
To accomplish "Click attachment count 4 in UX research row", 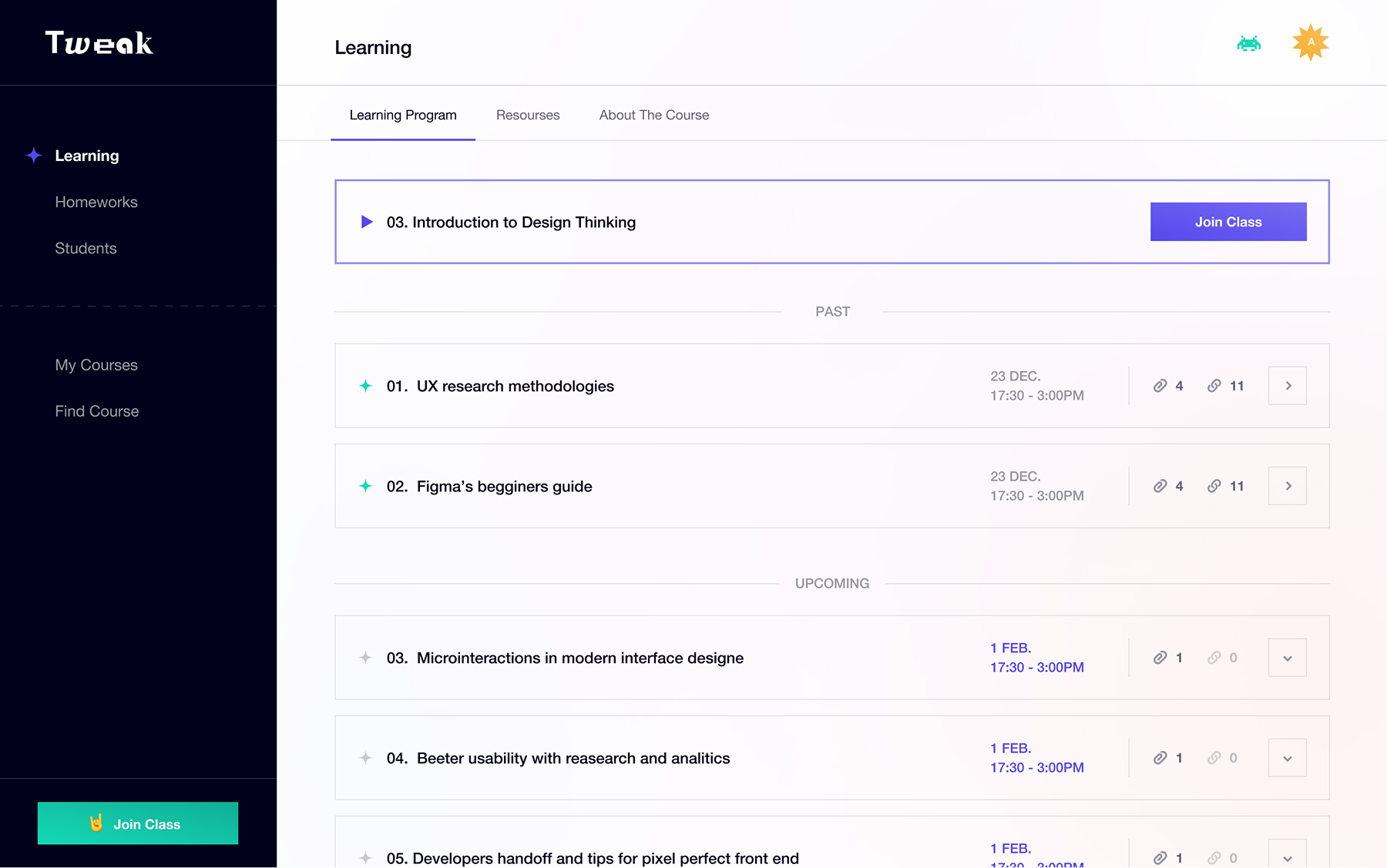I will click(1179, 386).
